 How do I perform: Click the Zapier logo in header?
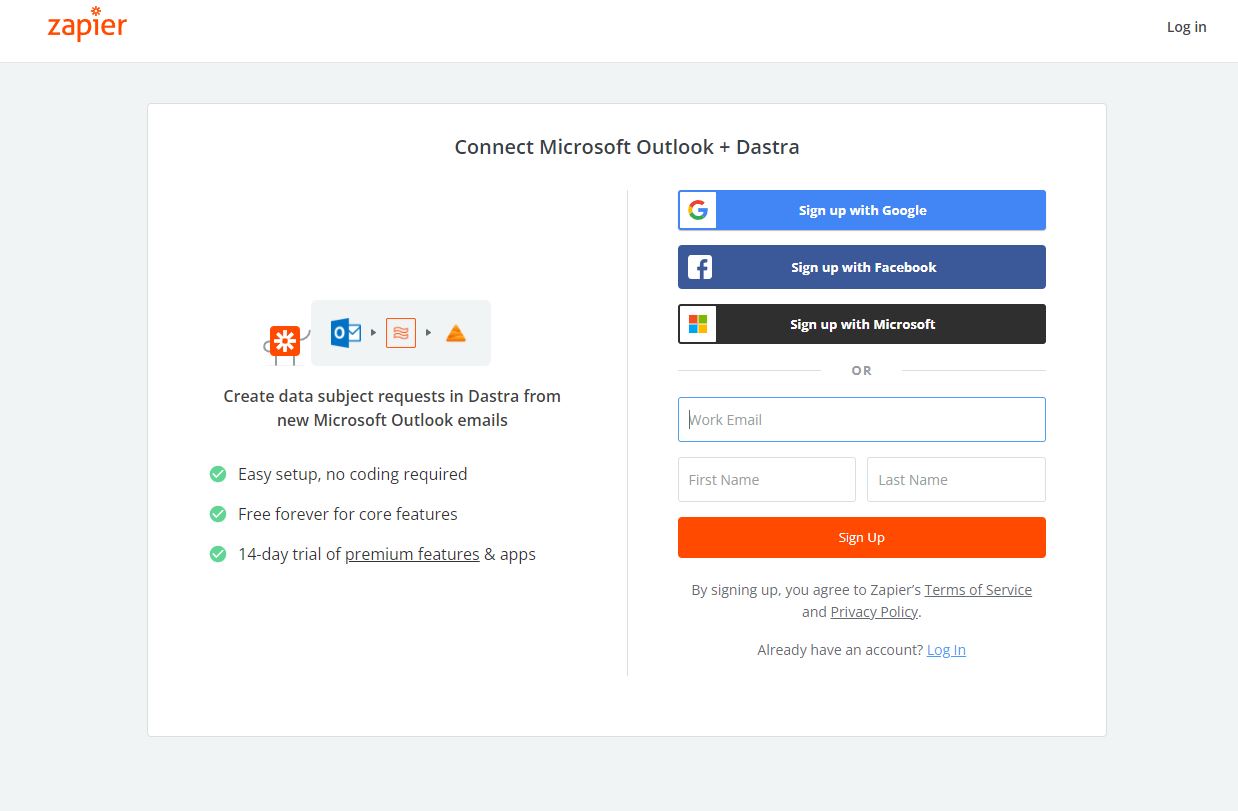coord(87,27)
